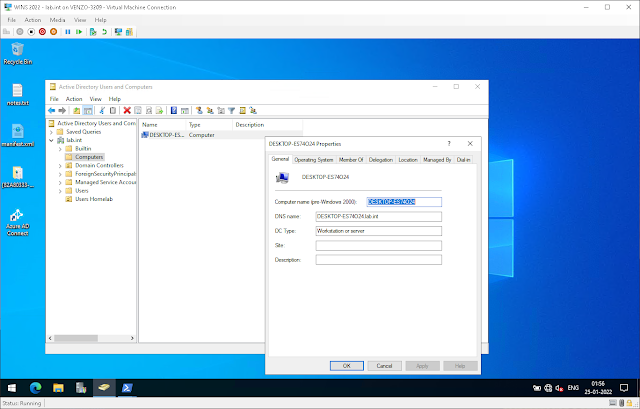This screenshot has height=409, width=640.
Task: Click the Create new organizational unit icon
Action: [x=221, y=111]
